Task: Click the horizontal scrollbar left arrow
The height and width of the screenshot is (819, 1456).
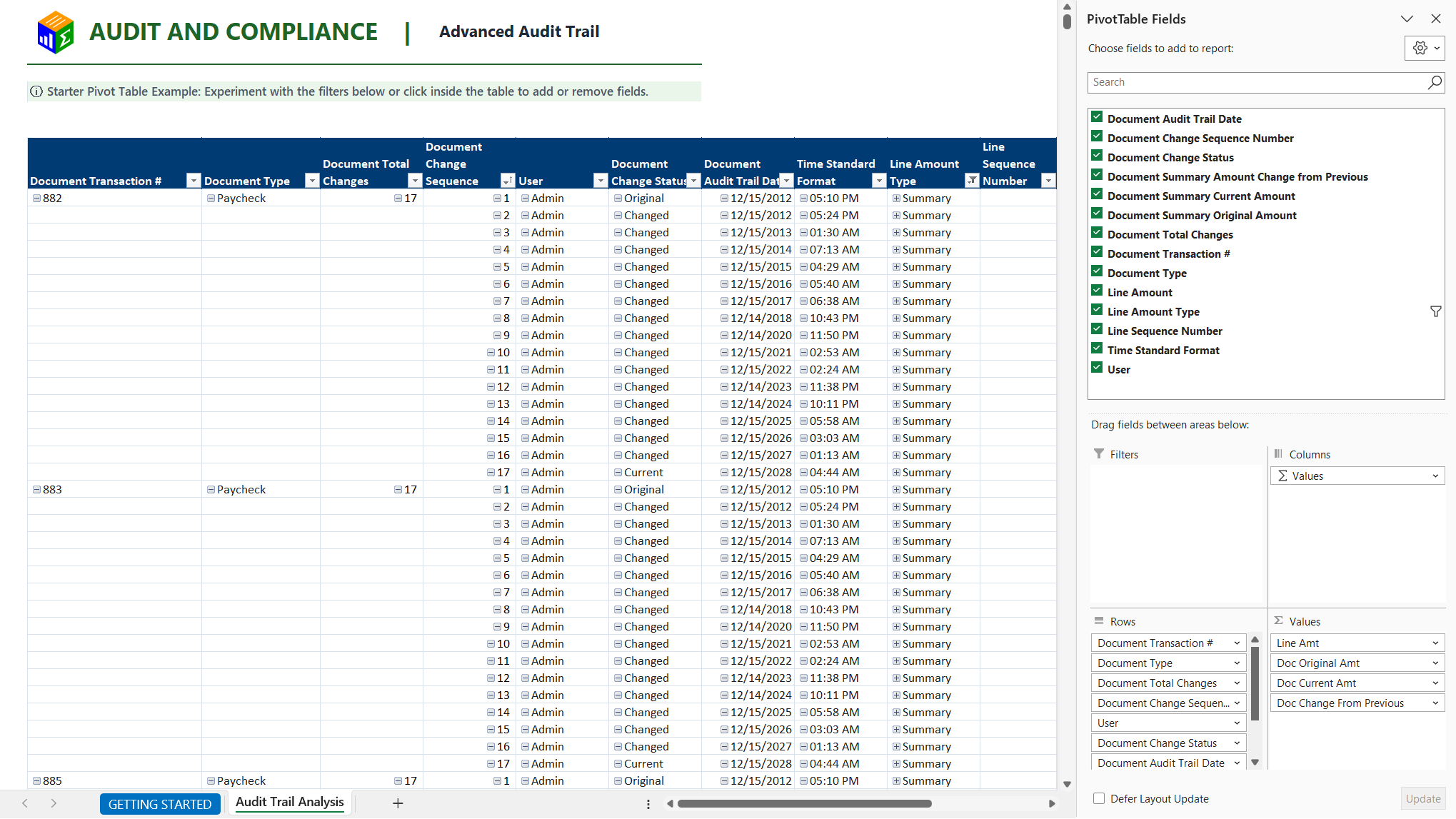Action: click(x=670, y=803)
